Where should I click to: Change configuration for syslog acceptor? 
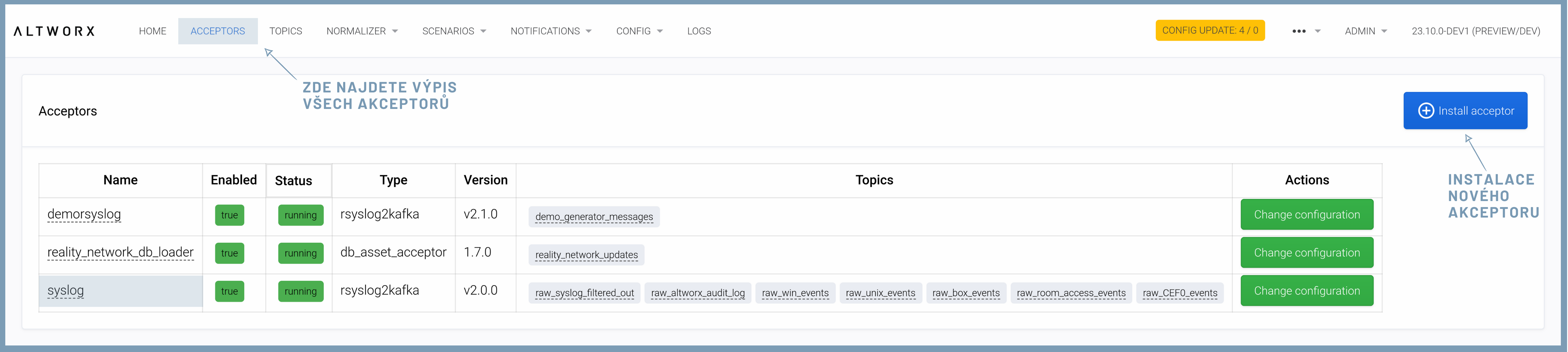click(1306, 291)
